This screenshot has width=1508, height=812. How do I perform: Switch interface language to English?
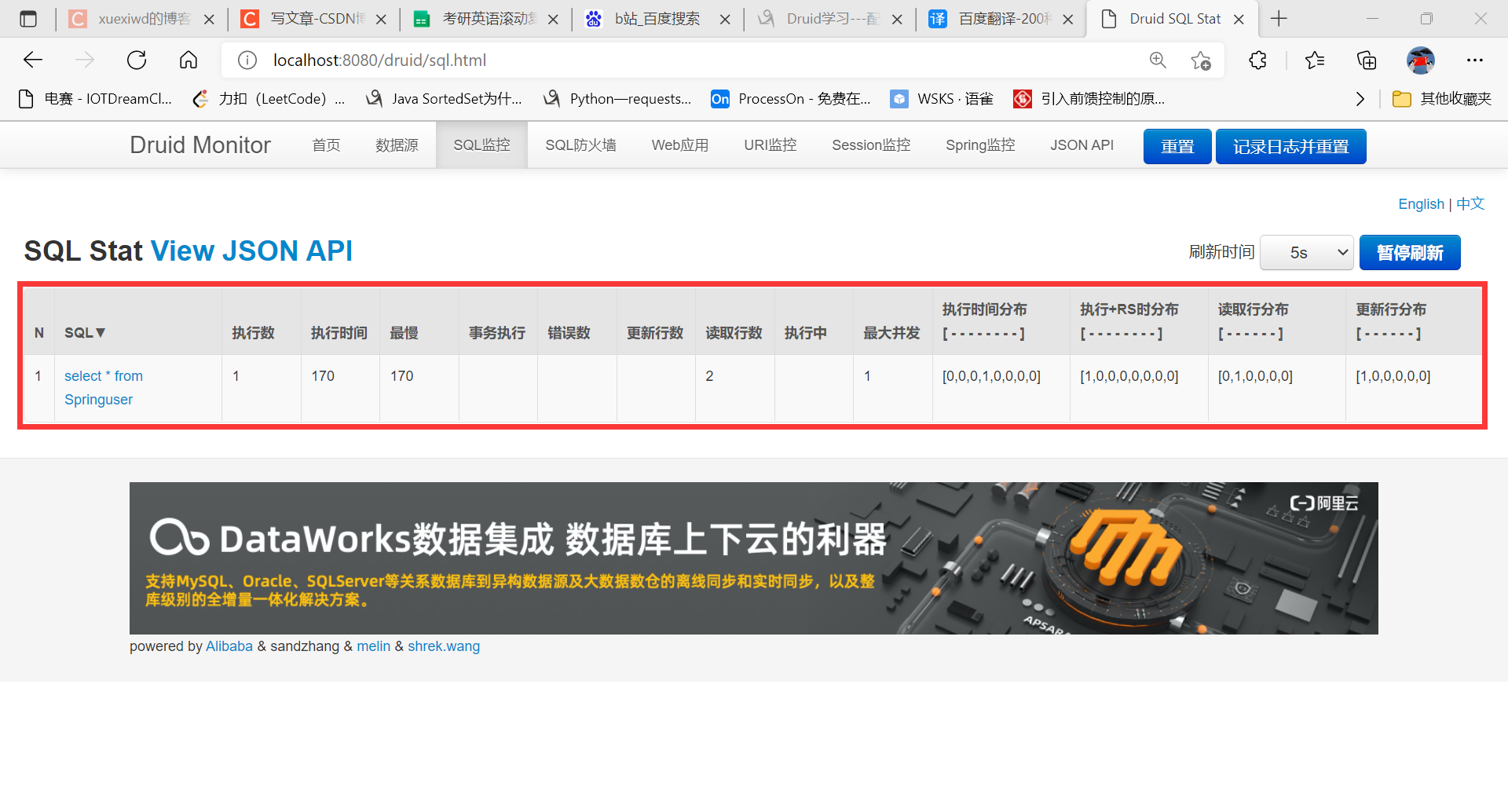tap(1421, 203)
